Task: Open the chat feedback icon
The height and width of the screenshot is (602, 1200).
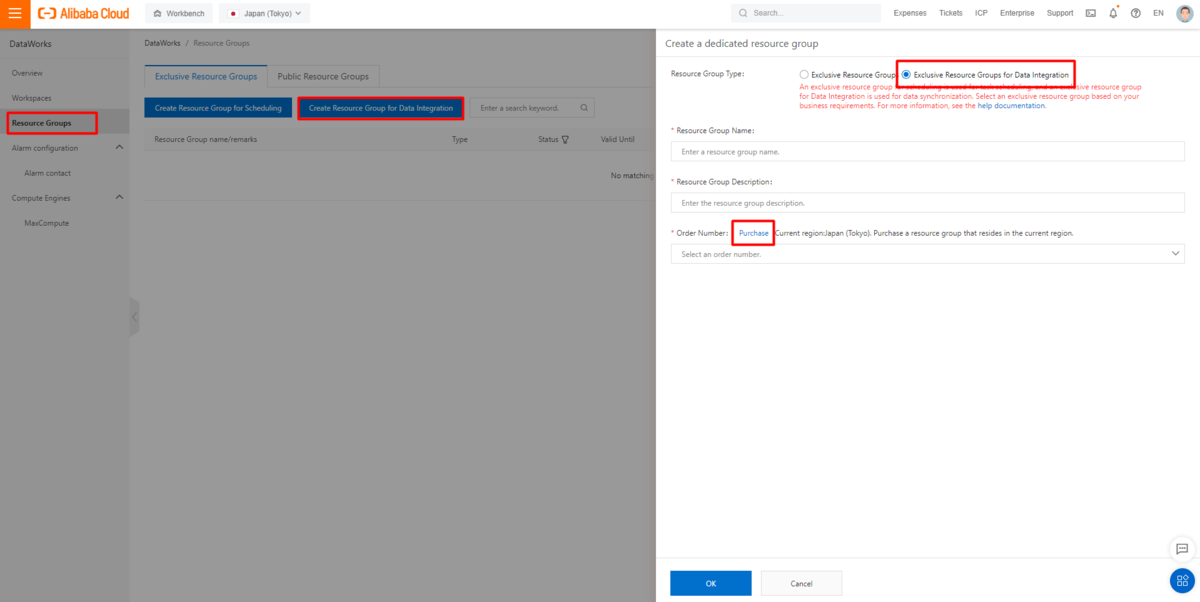Action: (x=1182, y=549)
